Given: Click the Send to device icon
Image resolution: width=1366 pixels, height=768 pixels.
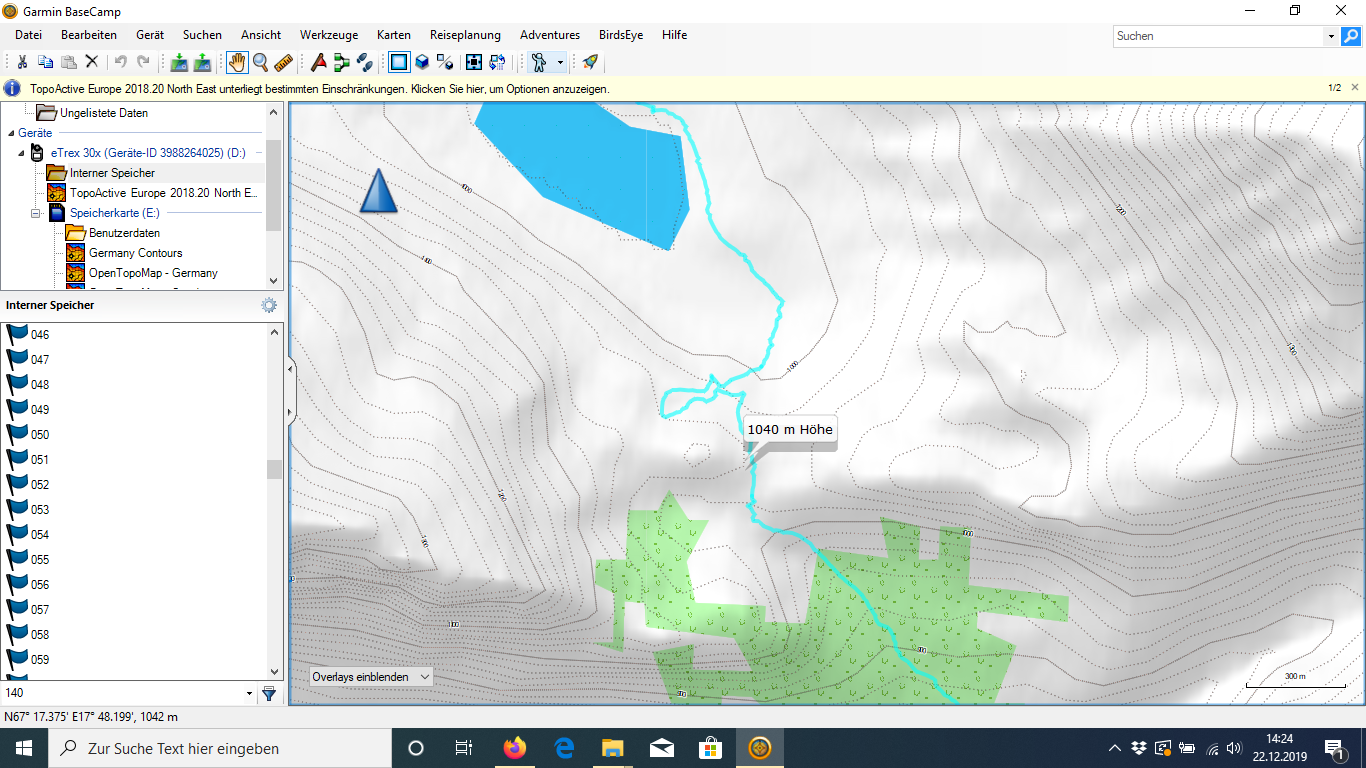Looking at the screenshot, I should click(x=179, y=62).
